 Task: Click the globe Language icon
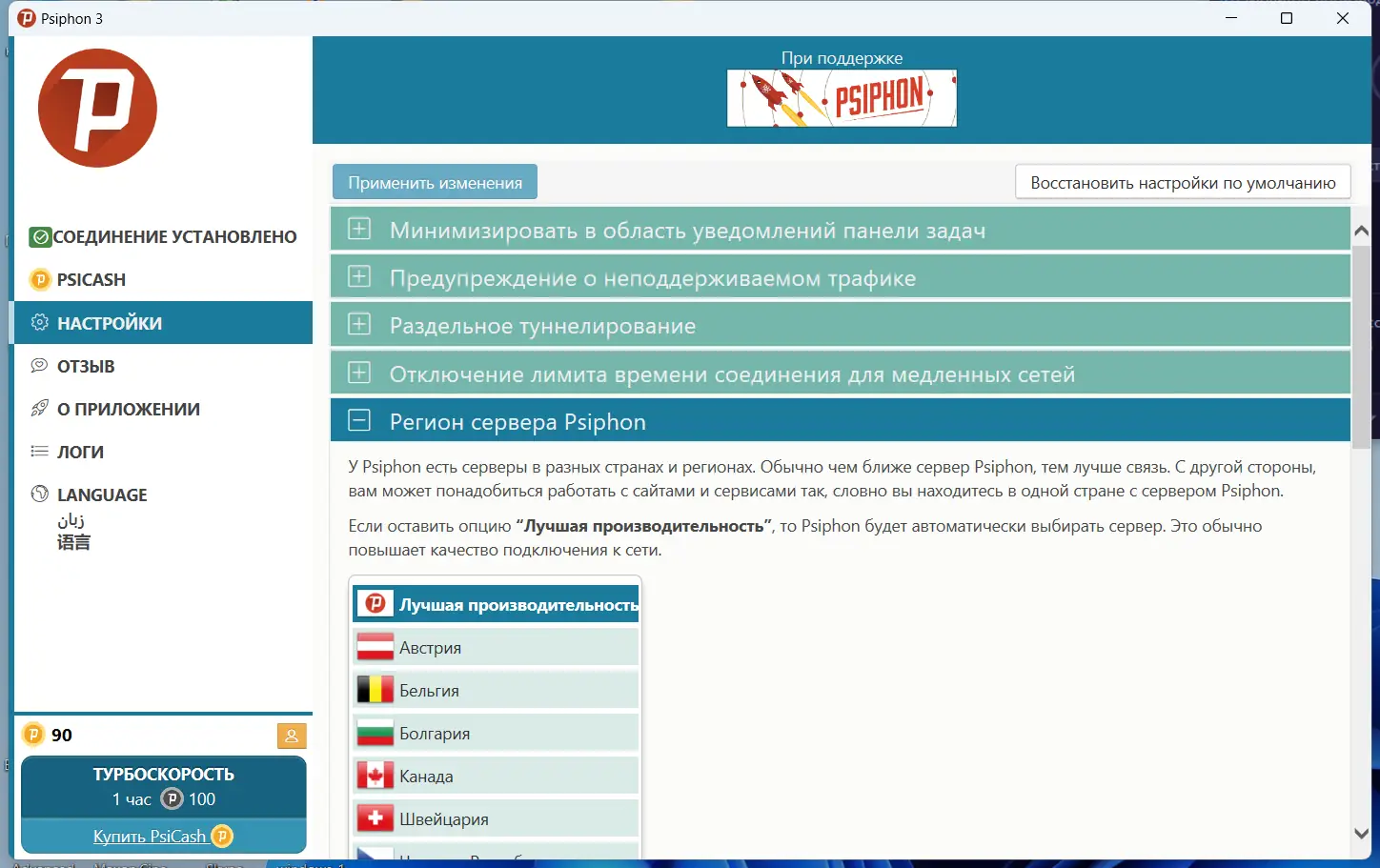click(x=40, y=494)
